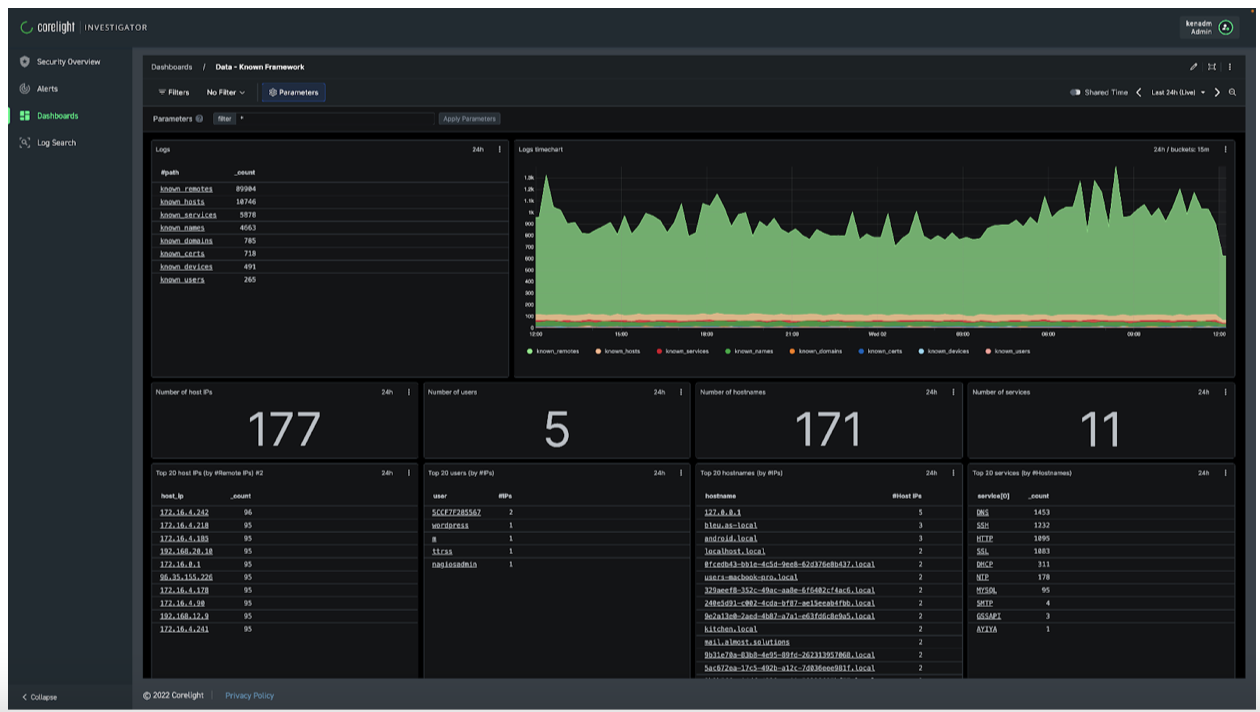Open the dashboard kebab menu in header
The image size is (1260, 712).
(x=1230, y=67)
